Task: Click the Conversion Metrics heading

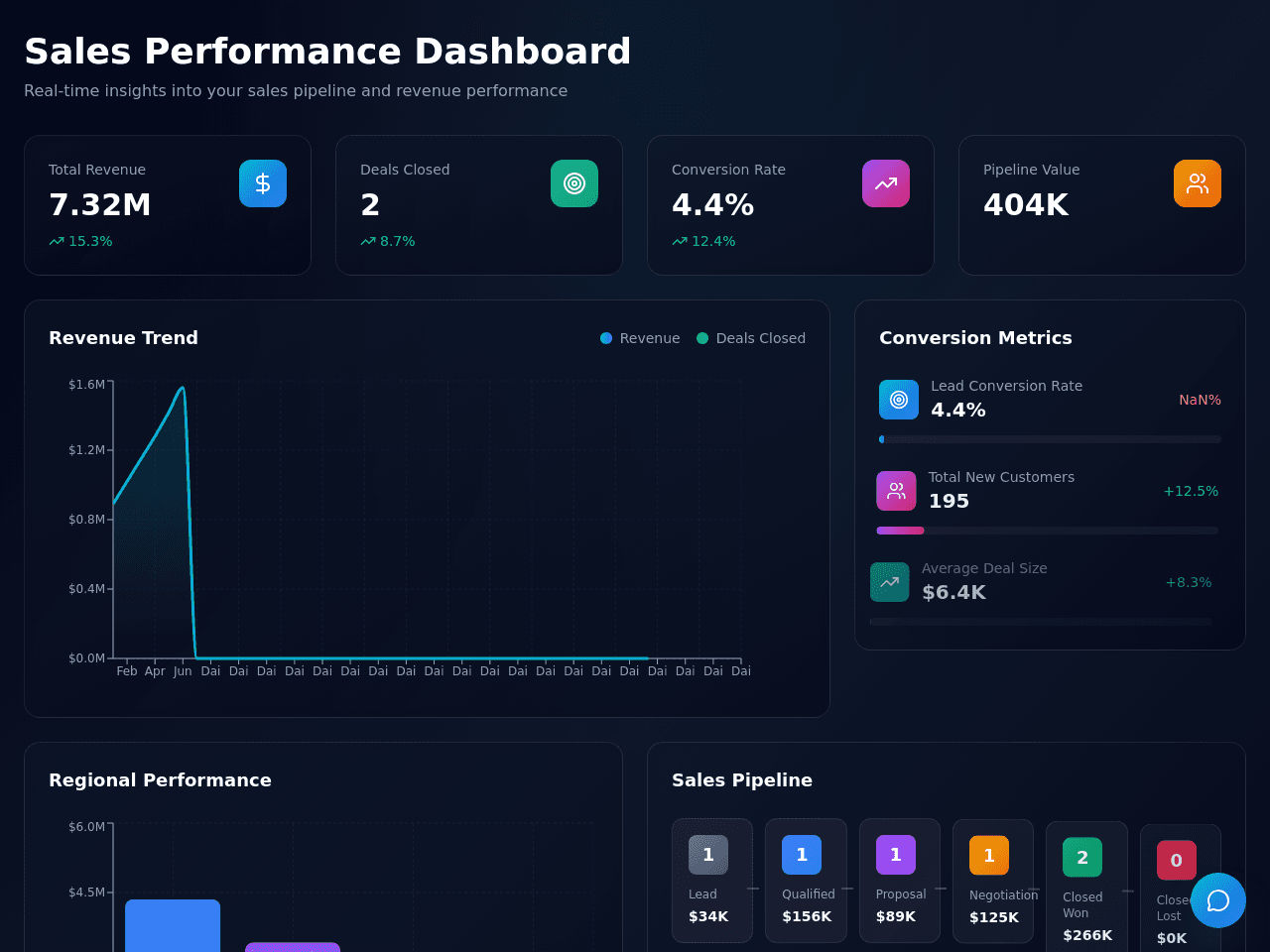Action: click(x=975, y=338)
